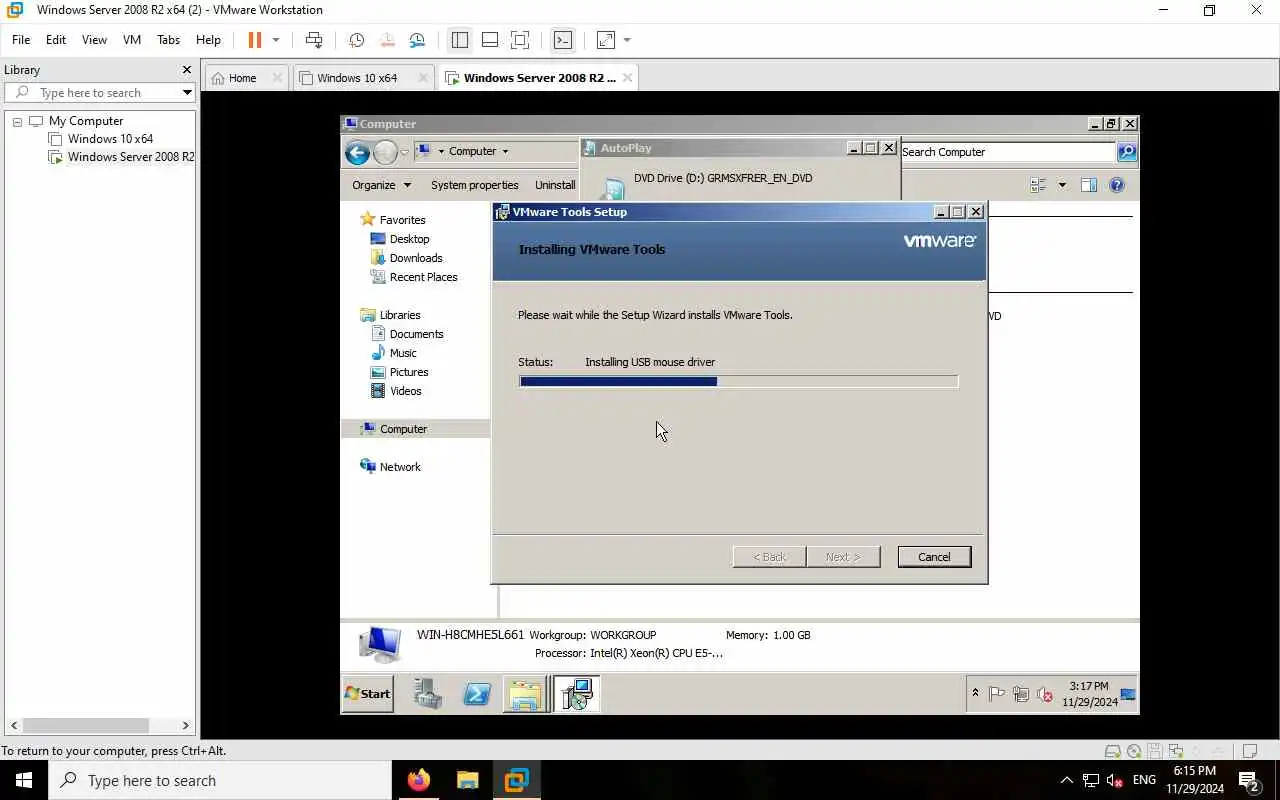The height and width of the screenshot is (800, 1280).
Task: Show hidden guest tray icons
Action: point(975,694)
